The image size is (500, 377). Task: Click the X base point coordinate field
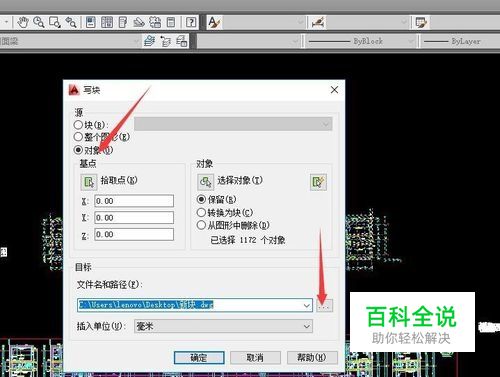pyautogui.click(x=134, y=201)
